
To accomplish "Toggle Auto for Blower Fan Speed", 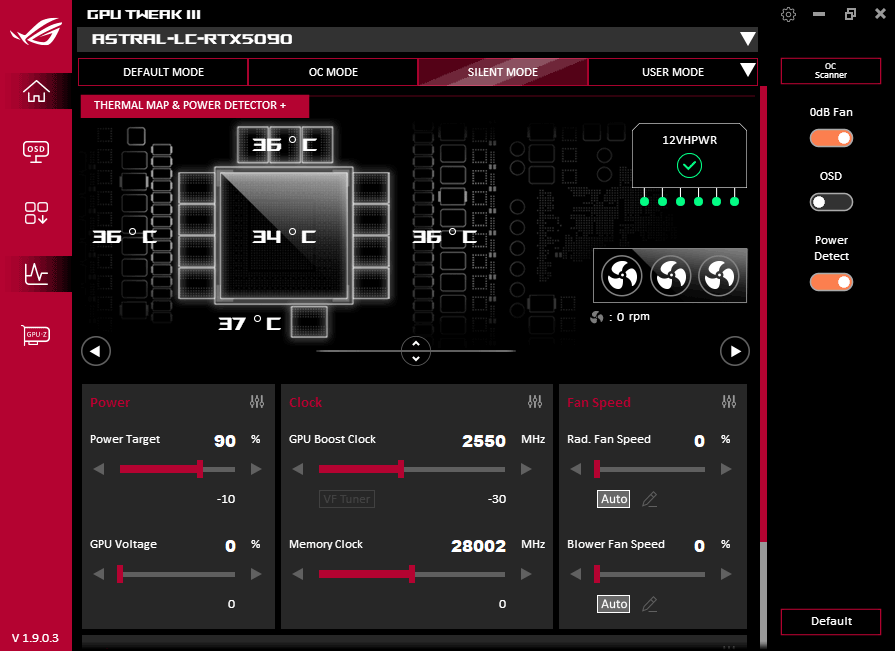I will tap(614, 604).
